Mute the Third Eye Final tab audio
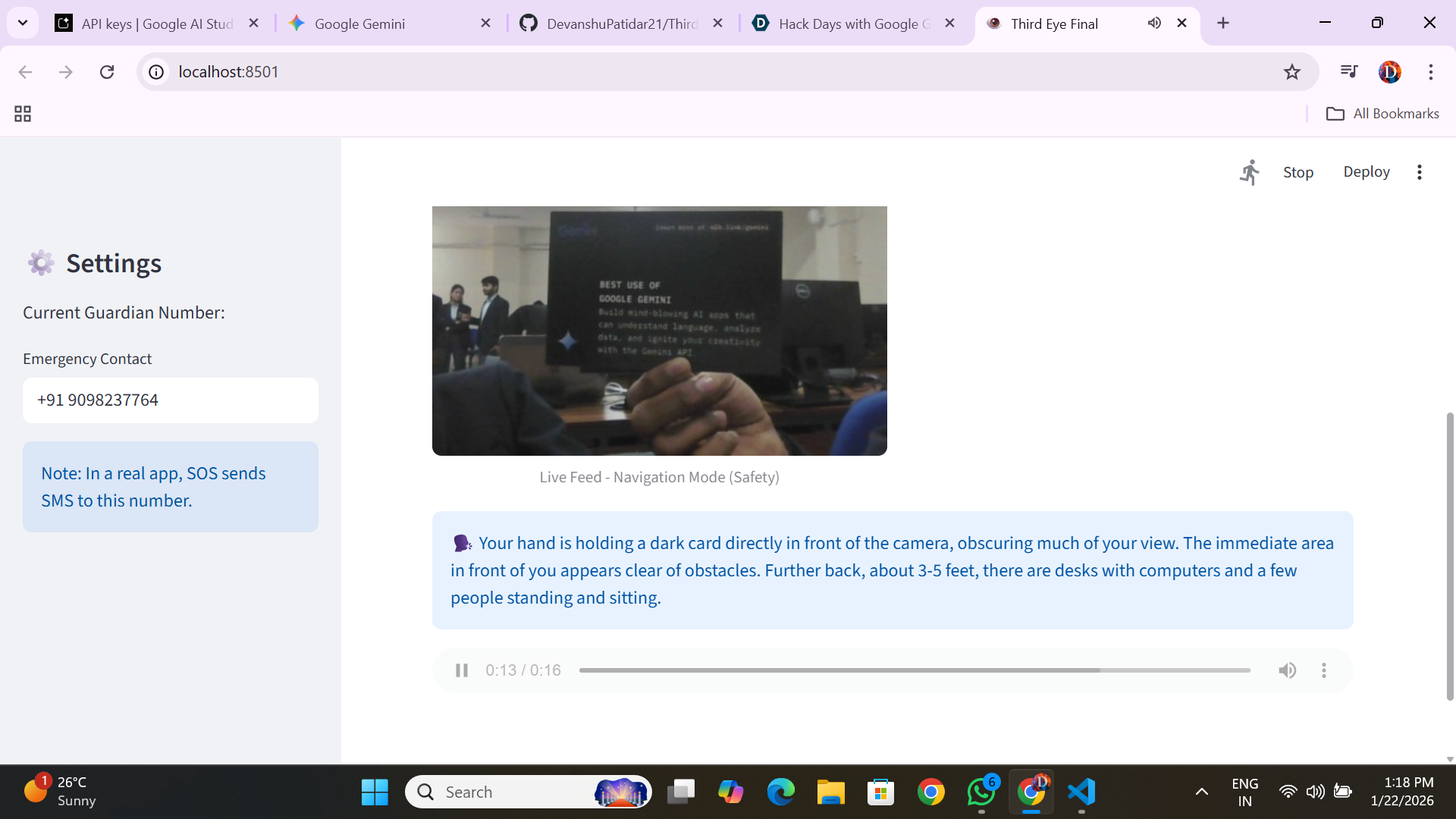This screenshot has width=1456, height=819. 1153,24
